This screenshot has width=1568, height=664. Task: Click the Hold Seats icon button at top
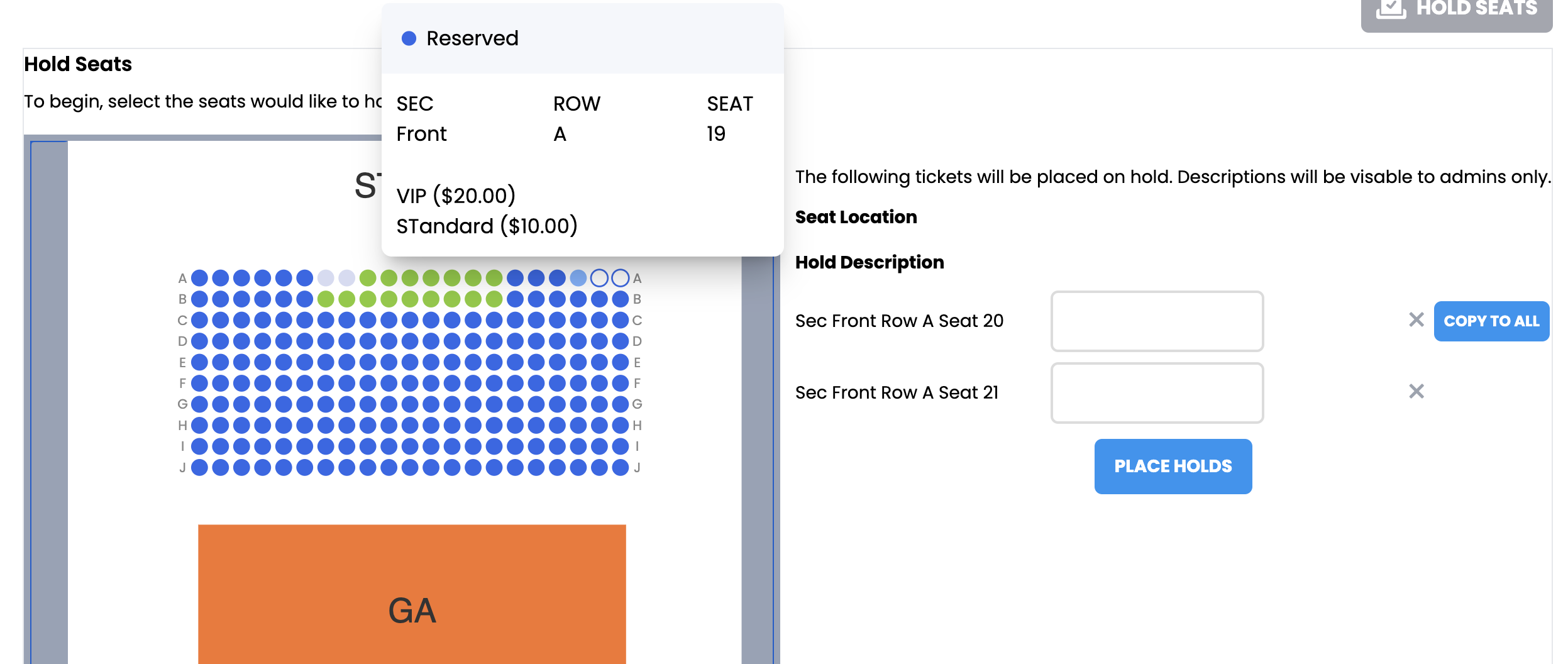coord(1456,13)
